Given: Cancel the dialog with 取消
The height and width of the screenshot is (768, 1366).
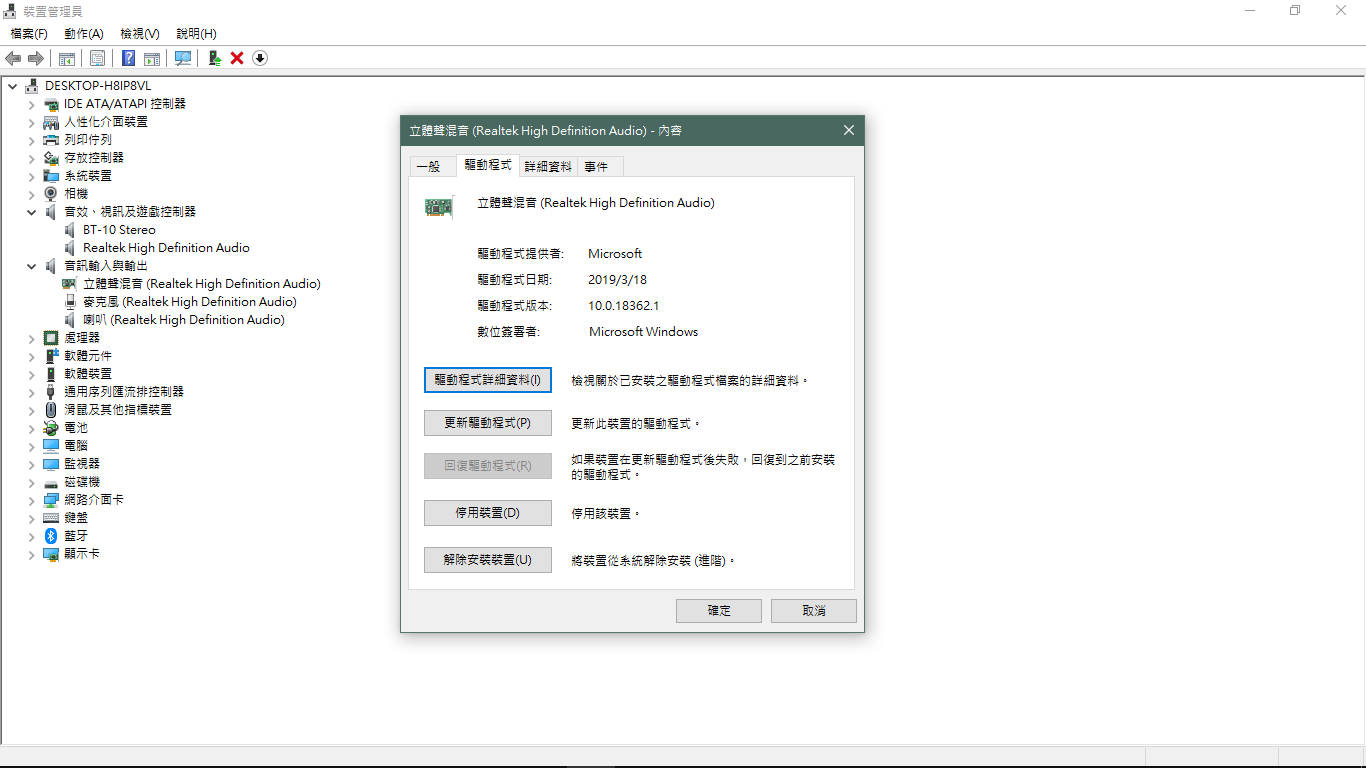Looking at the screenshot, I should pyautogui.click(x=814, y=611).
